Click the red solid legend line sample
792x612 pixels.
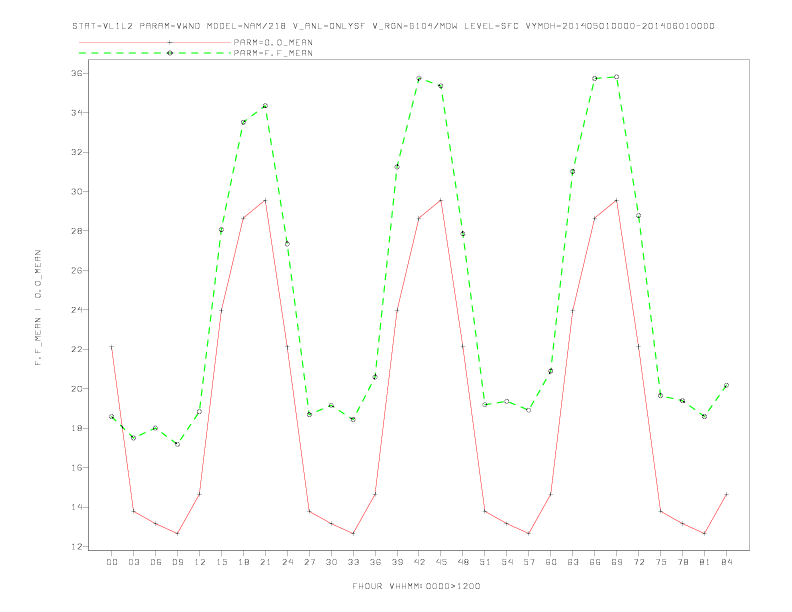coord(155,42)
